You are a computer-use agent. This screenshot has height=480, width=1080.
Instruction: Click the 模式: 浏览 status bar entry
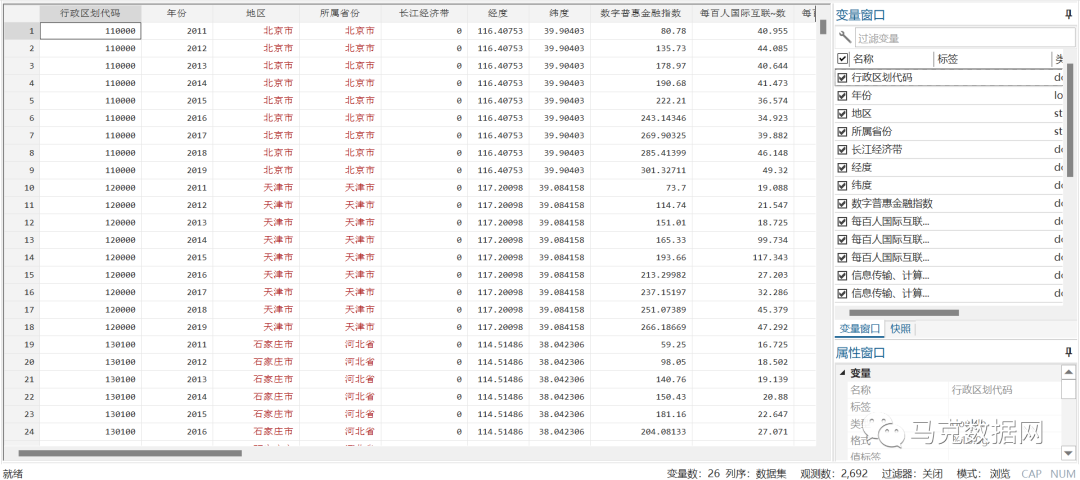point(984,474)
